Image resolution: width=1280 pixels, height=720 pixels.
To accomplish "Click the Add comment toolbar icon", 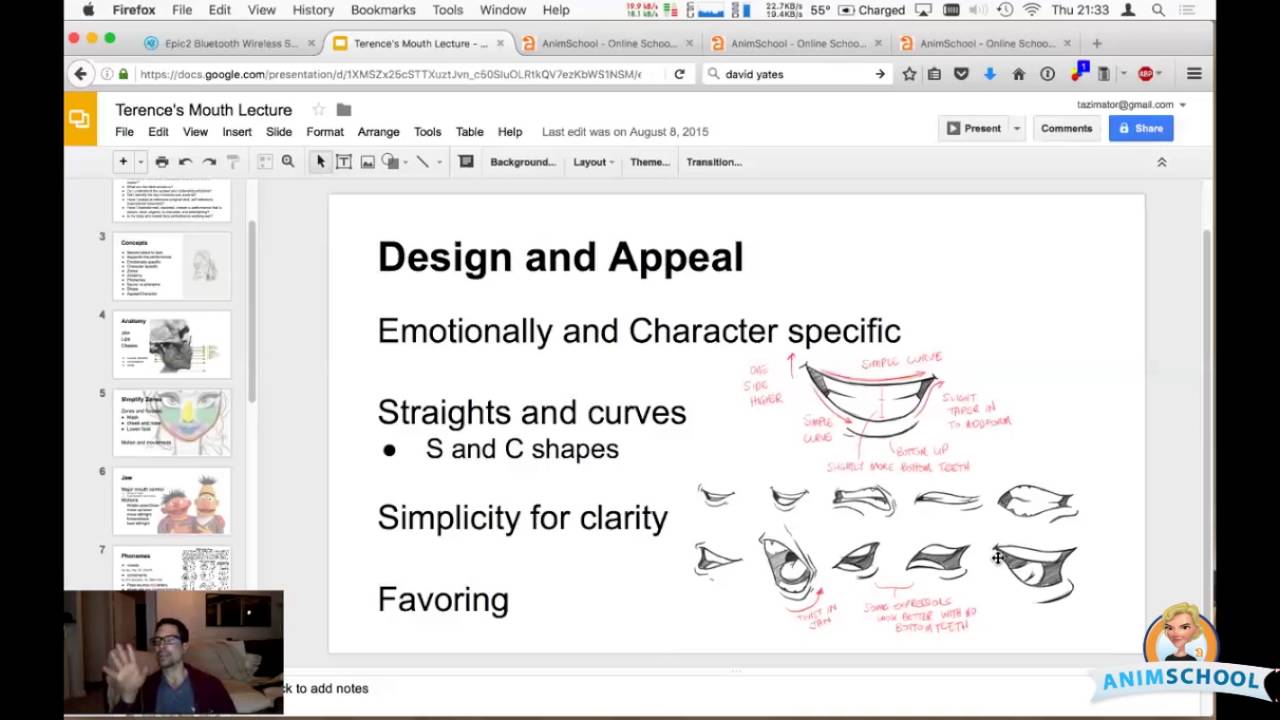I will (x=466, y=161).
